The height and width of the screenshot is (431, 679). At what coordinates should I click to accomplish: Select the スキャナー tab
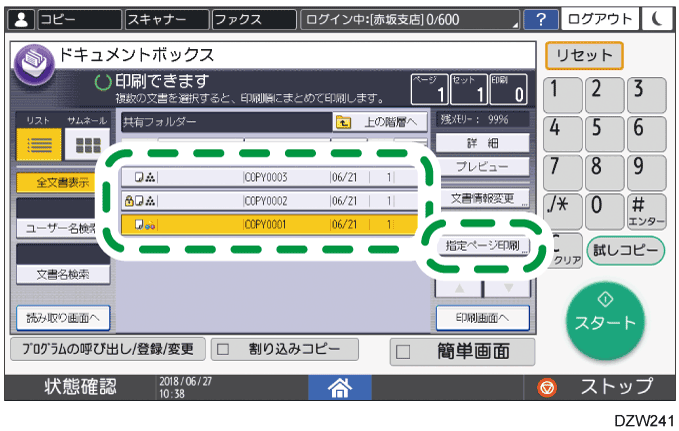(167, 19)
